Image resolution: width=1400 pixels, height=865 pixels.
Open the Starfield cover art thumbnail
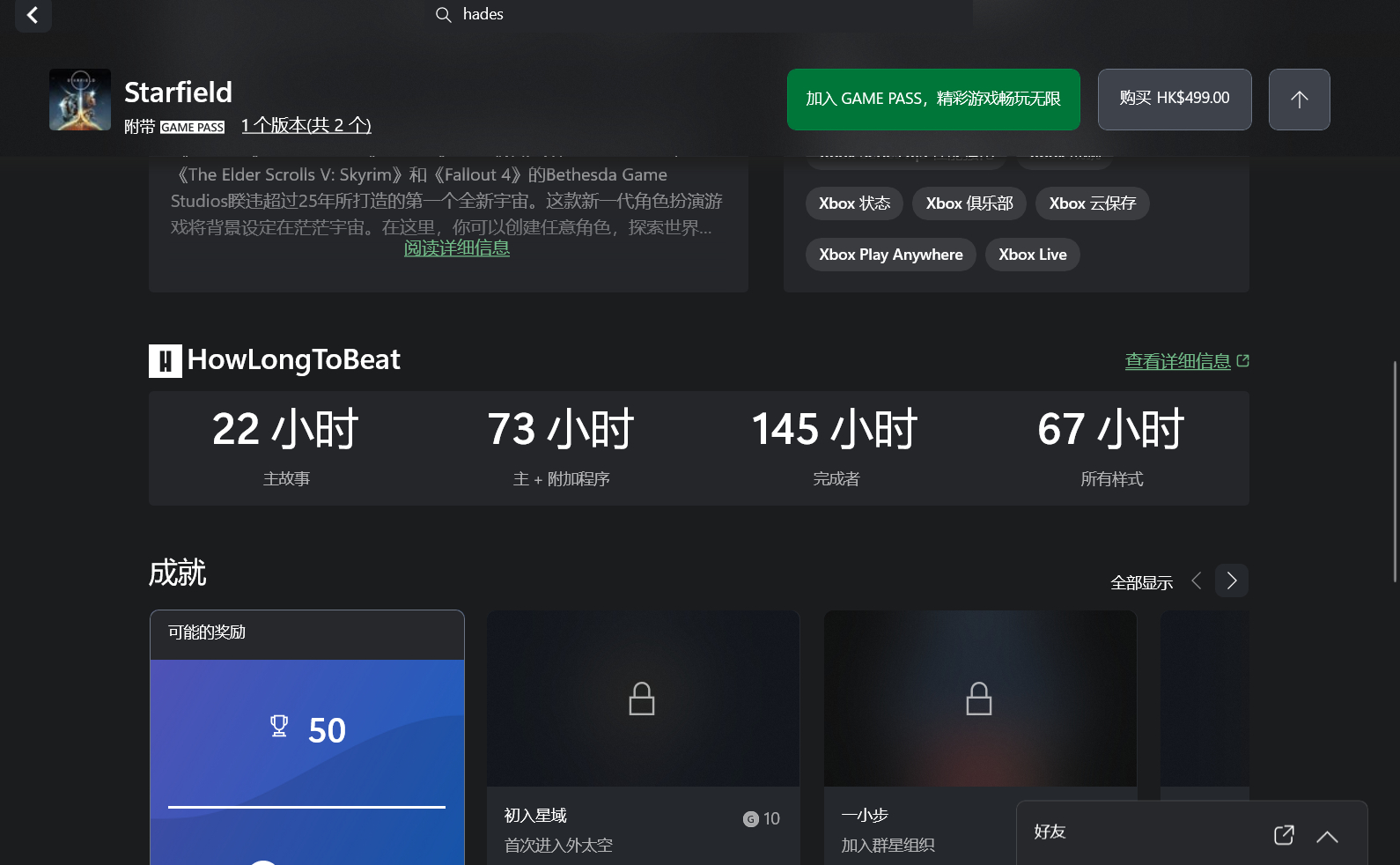[80, 100]
